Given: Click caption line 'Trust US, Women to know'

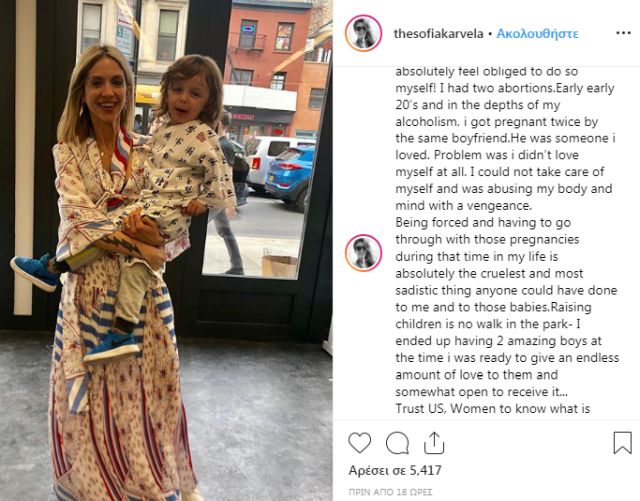Looking at the screenshot, I should click(x=493, y=408).
